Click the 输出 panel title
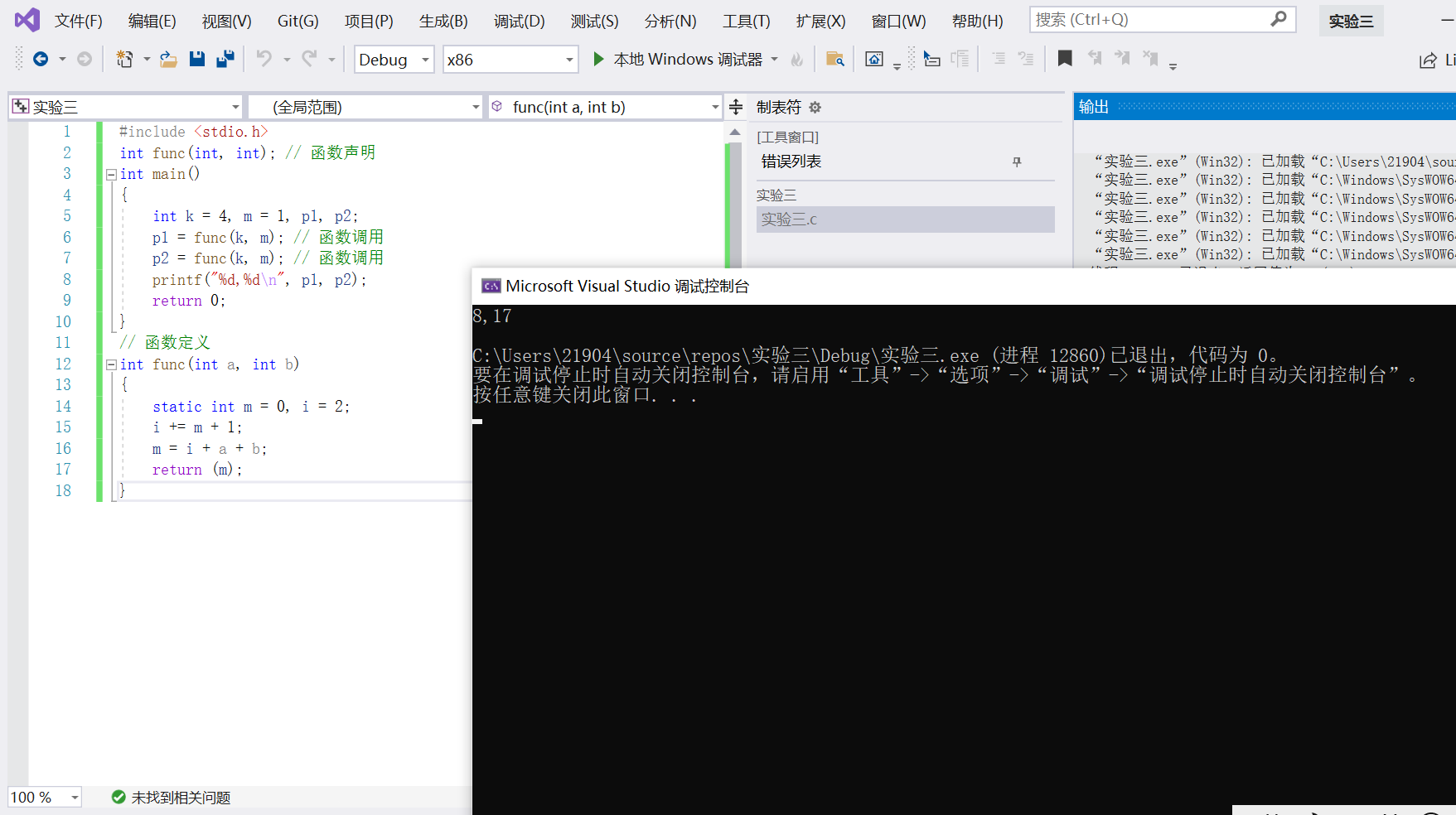Screen dimensions: 1456x815 1093,107
